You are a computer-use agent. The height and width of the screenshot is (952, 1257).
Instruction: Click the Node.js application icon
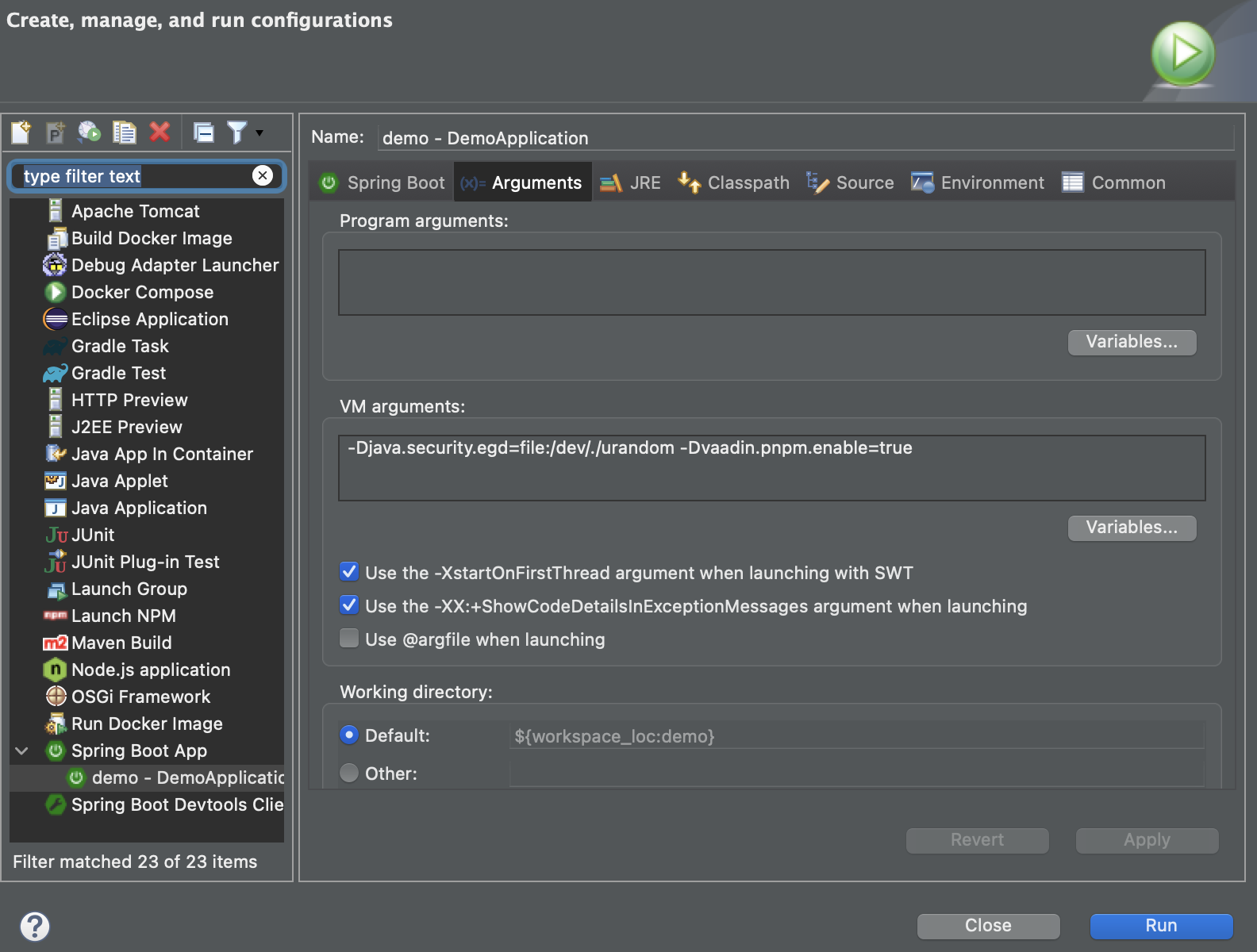click(55, 670)
